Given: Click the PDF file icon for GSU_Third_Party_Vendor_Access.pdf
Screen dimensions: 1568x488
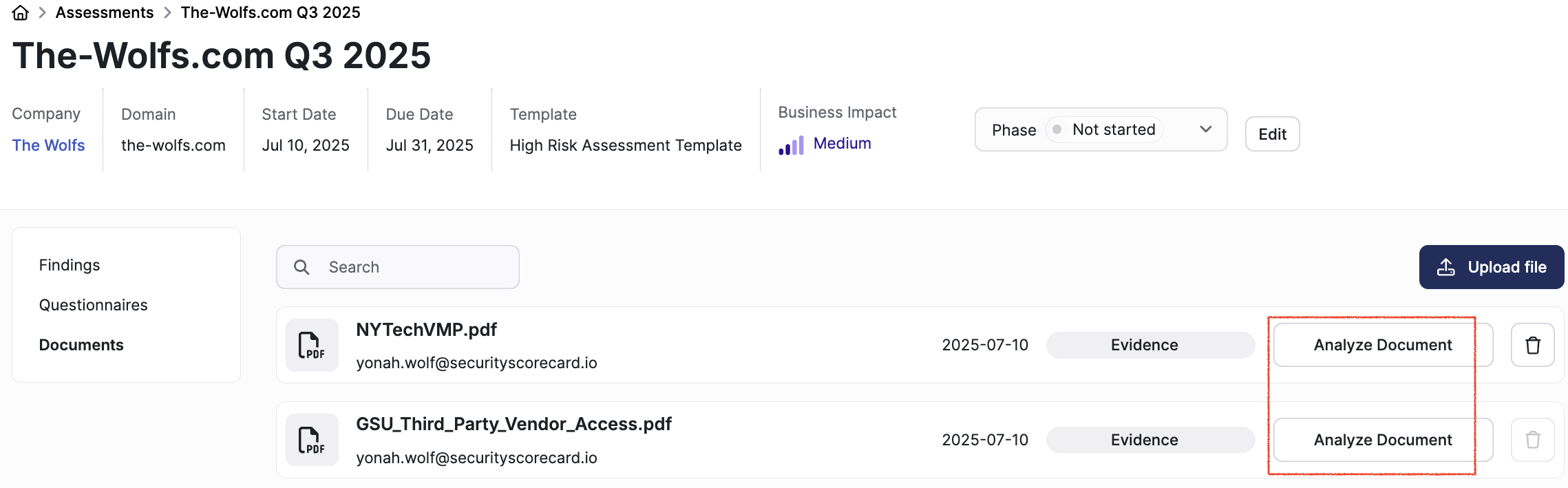Looking at the screenshot, I should (312, 440).
